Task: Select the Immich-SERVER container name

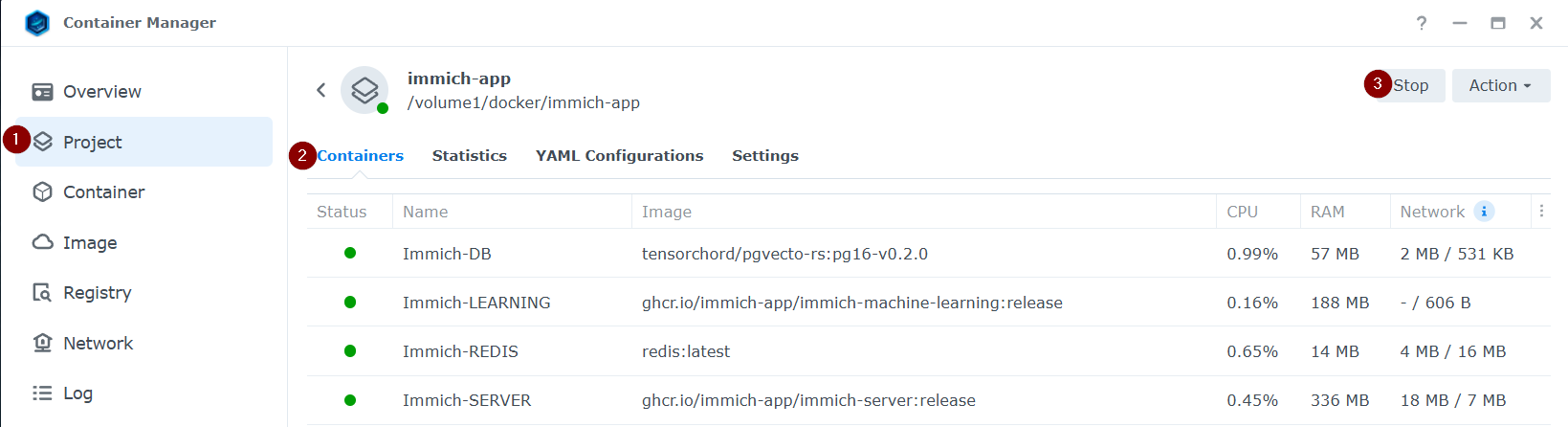Action: coord(467,400)
